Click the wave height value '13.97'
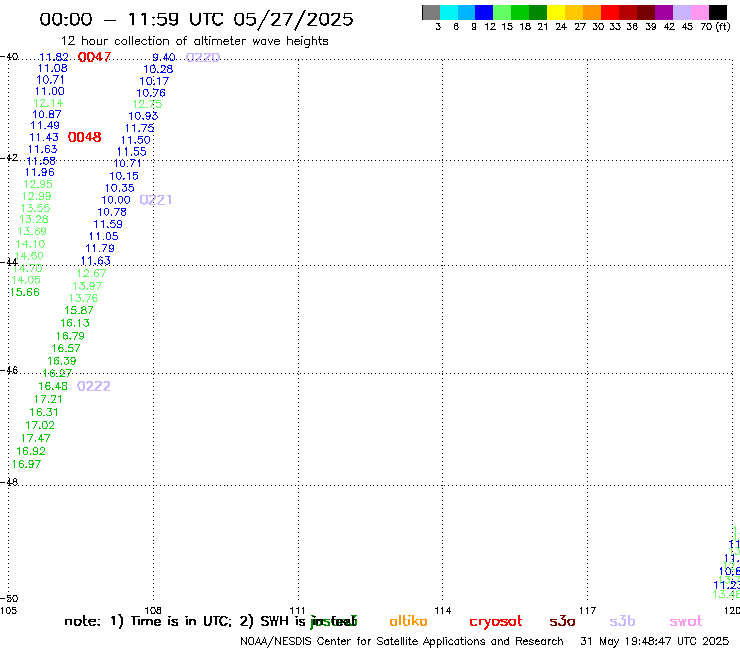Image resolution: width=740 pixels, height=650 pixels. (87, 286)
